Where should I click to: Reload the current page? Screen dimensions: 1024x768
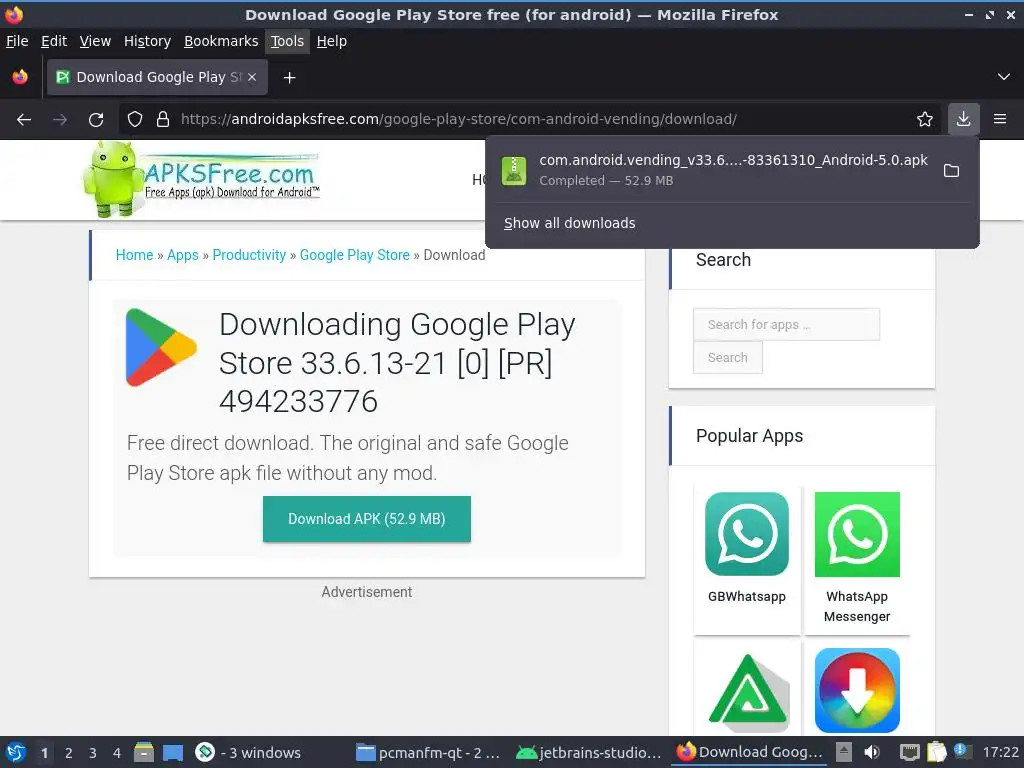coord(96,120)
